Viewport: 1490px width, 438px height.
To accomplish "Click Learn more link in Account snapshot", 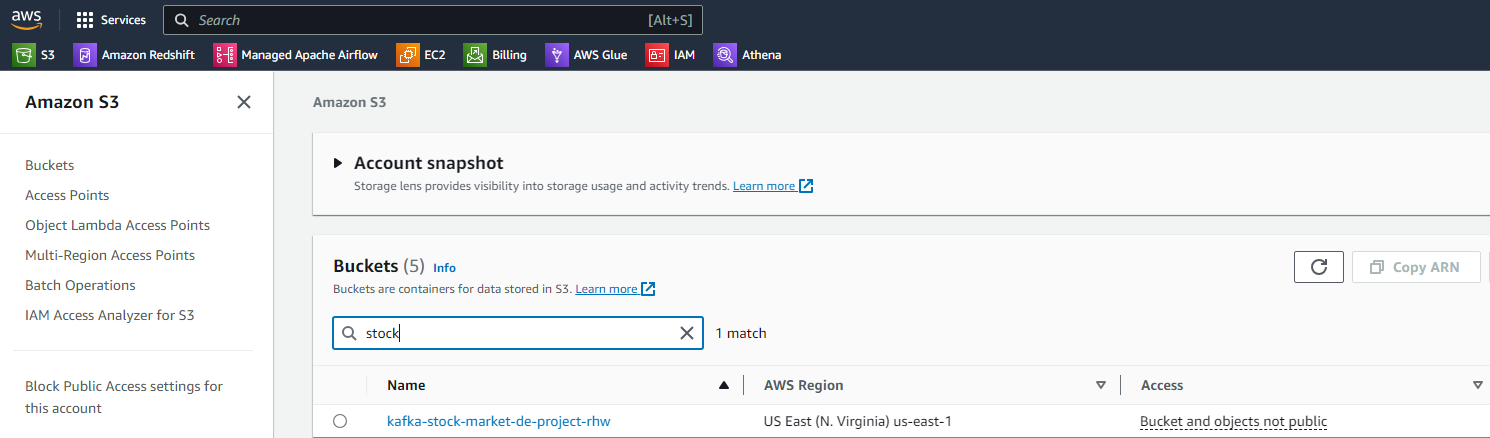I will click(x=764, y=186).
